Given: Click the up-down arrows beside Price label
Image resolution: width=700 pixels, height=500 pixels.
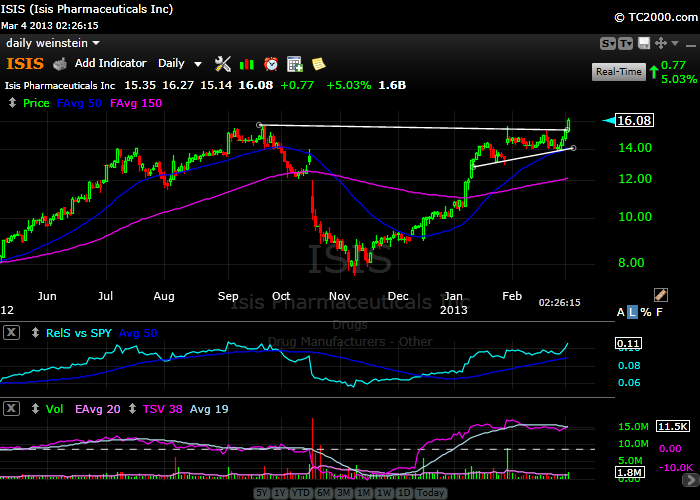Looking at the screenshot, I should click(x=12, y=103).
